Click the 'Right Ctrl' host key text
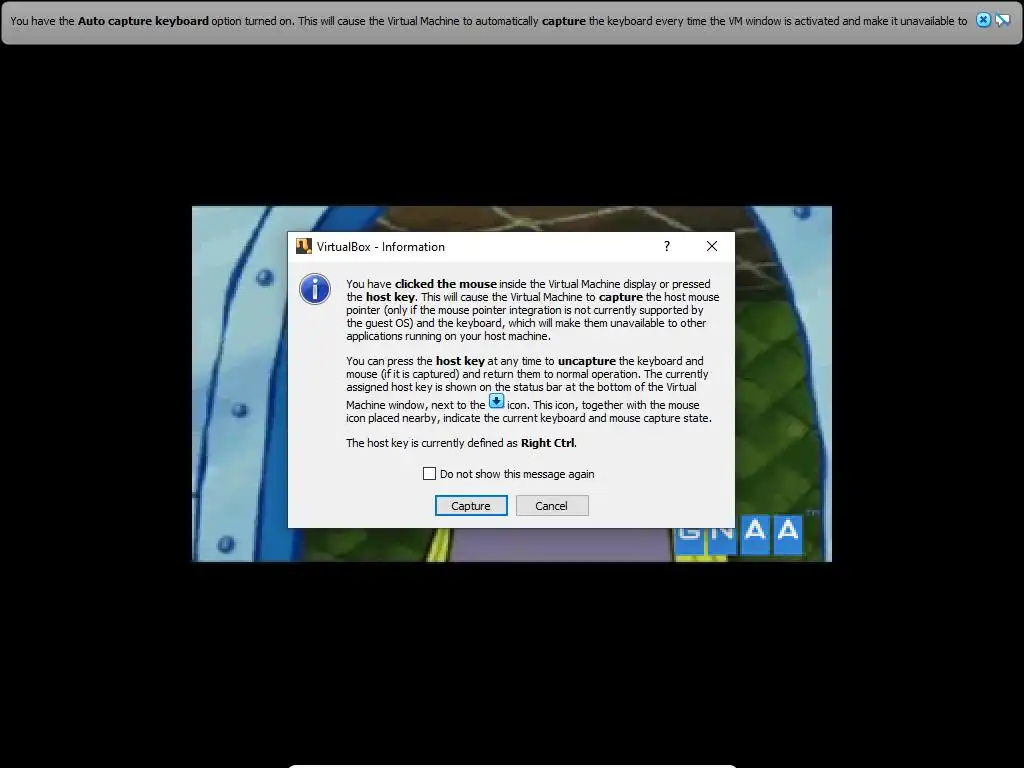1024x768 pixels. 548,443
